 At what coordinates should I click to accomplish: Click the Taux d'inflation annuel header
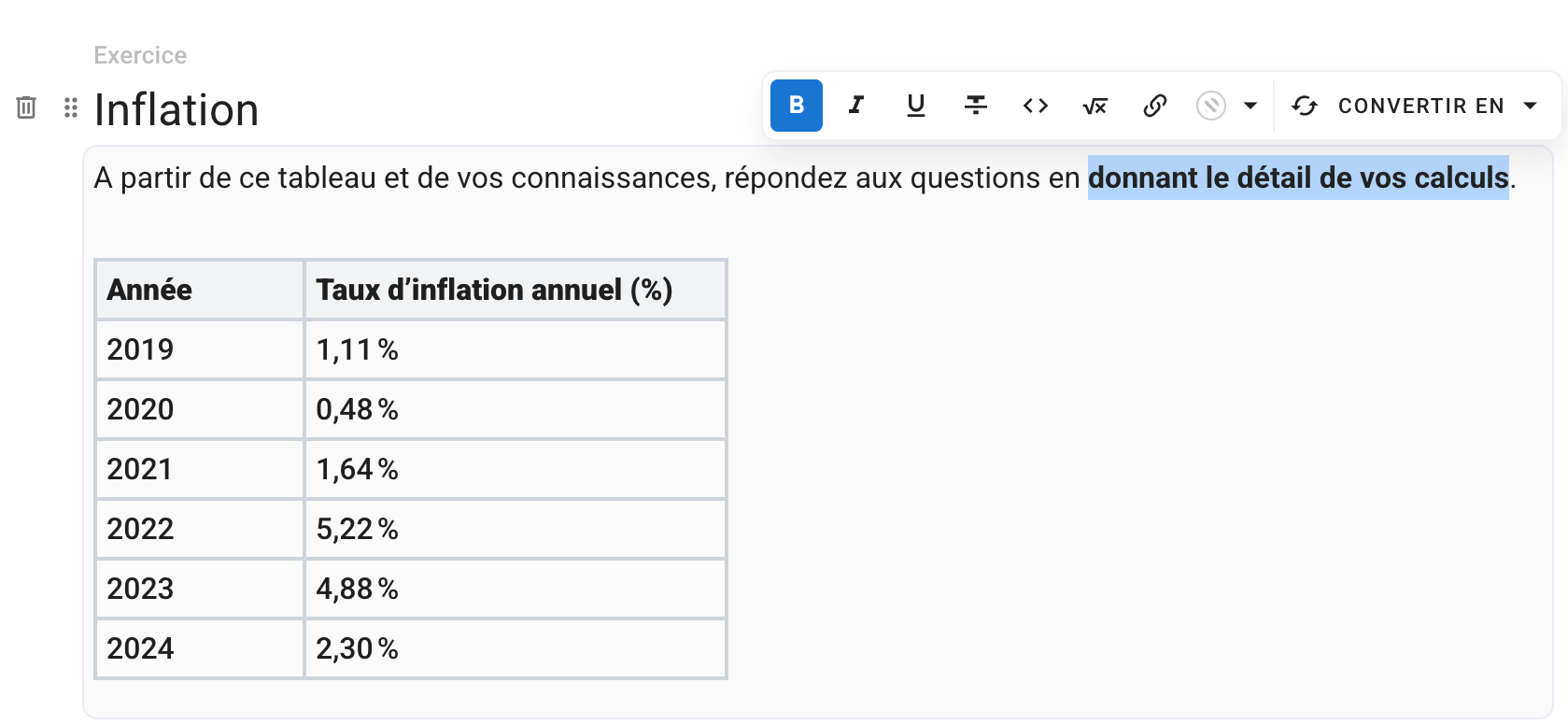tap(515, 290)
